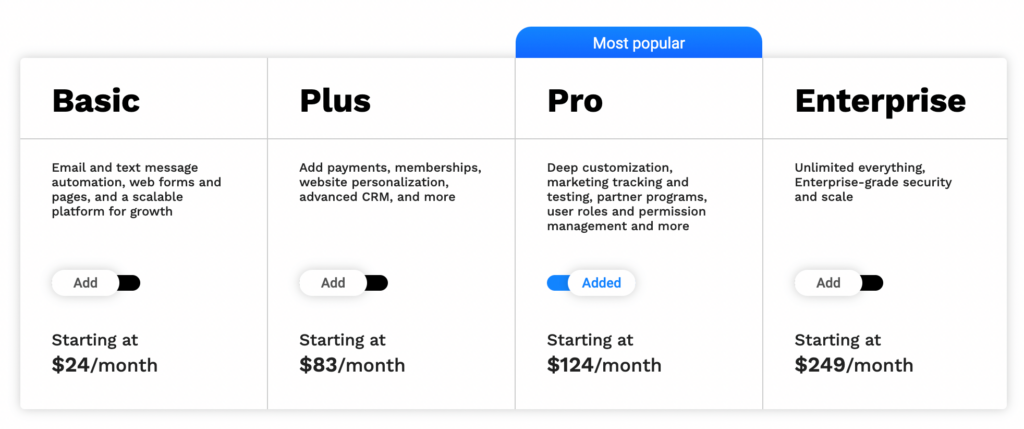This screenshot has height=429, width=1024.
Task: Click the Pro description about deep customization
Action: pyautogui.click(x=628, y=197)
